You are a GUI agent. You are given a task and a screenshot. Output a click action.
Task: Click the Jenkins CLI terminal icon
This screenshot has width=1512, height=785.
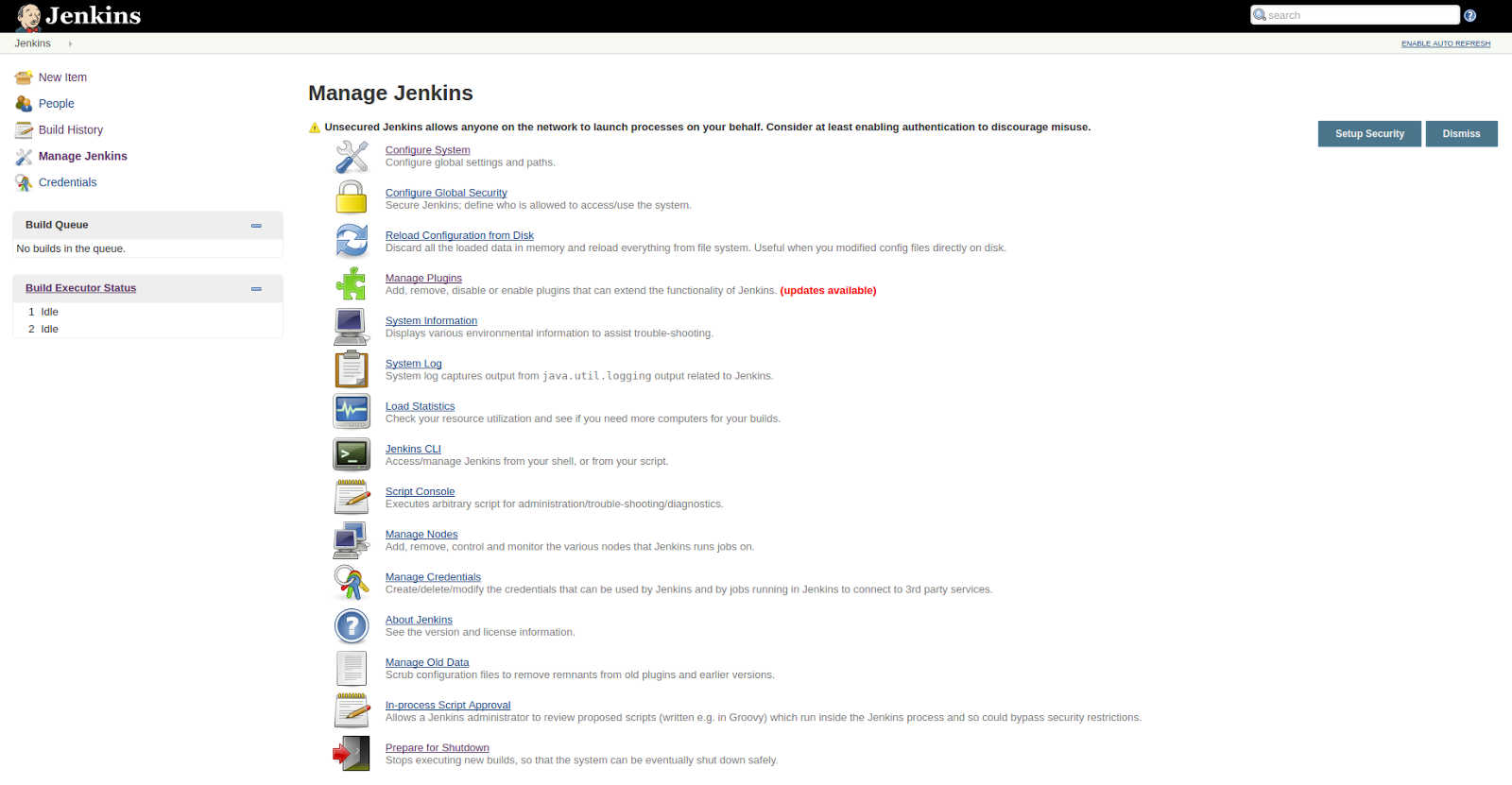coord(352,454)
